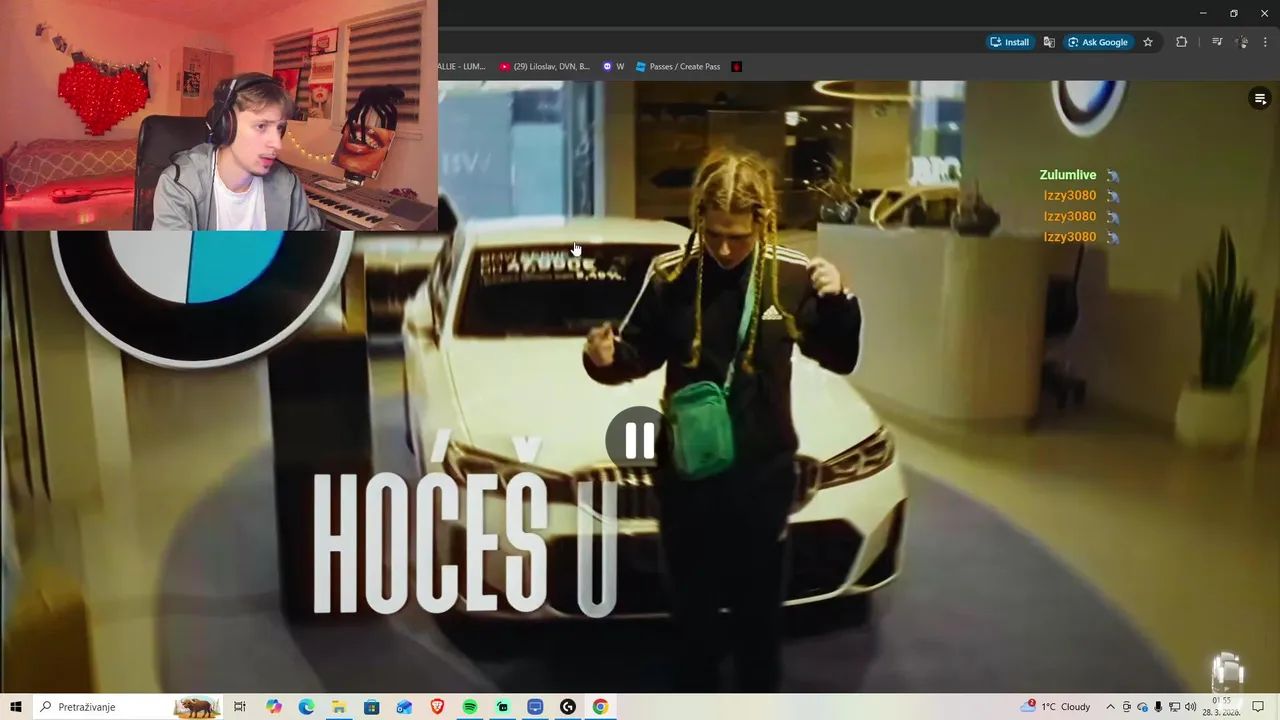Open the Extensions puzzle icon
Image resolution: width=1280 pixels, height=720 pixels.
(x=1181, y=42)
